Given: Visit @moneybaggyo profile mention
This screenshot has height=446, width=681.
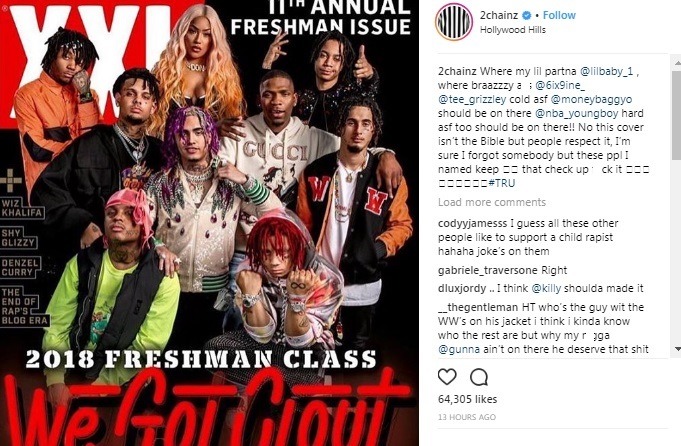Looking at the screenshot, I should [x=591, y=99].
